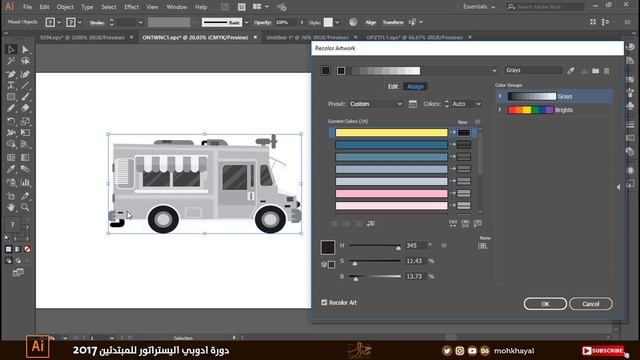Screen dimensions: 640x360
Task: Open the Object menu
Action: pyautogui.click(x=65, y=7)
